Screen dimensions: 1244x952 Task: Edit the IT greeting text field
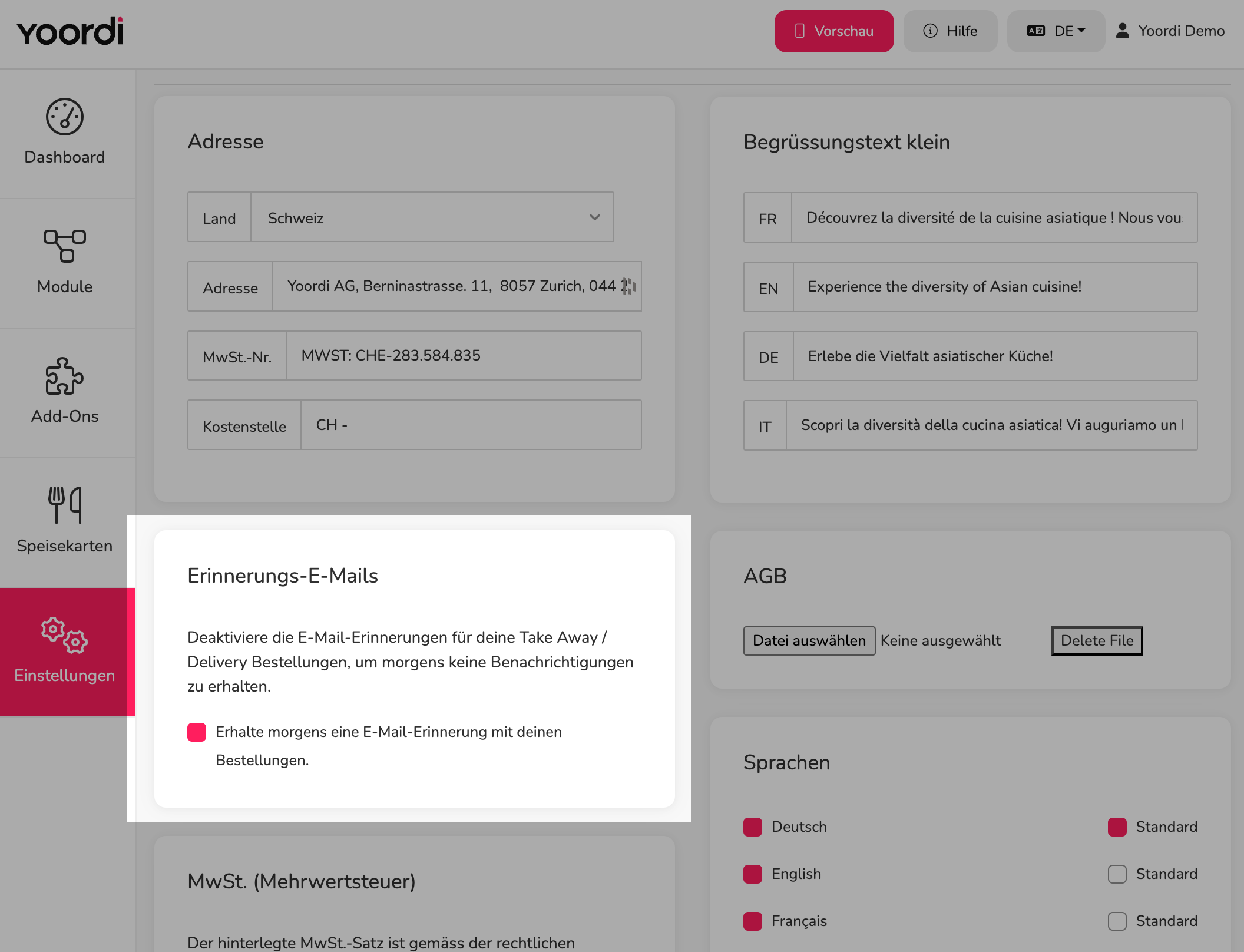992,425
